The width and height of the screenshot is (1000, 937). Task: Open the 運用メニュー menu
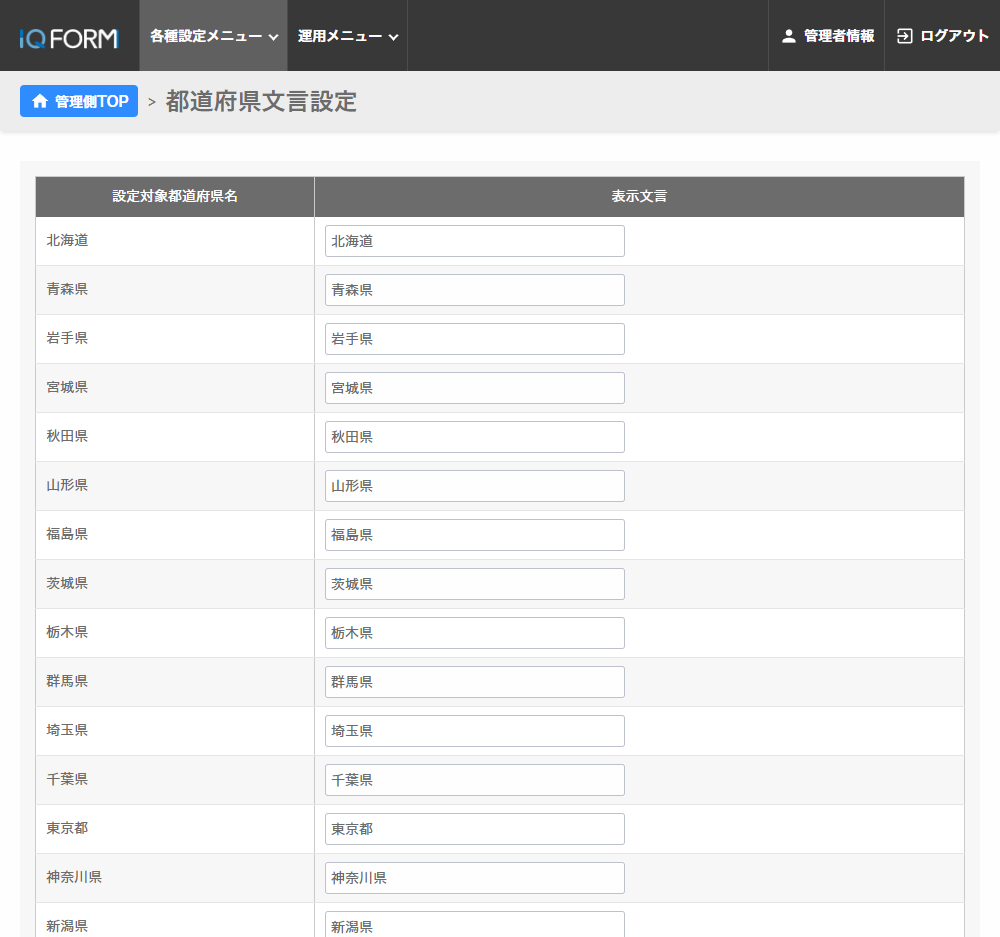[x=340, y=36]
